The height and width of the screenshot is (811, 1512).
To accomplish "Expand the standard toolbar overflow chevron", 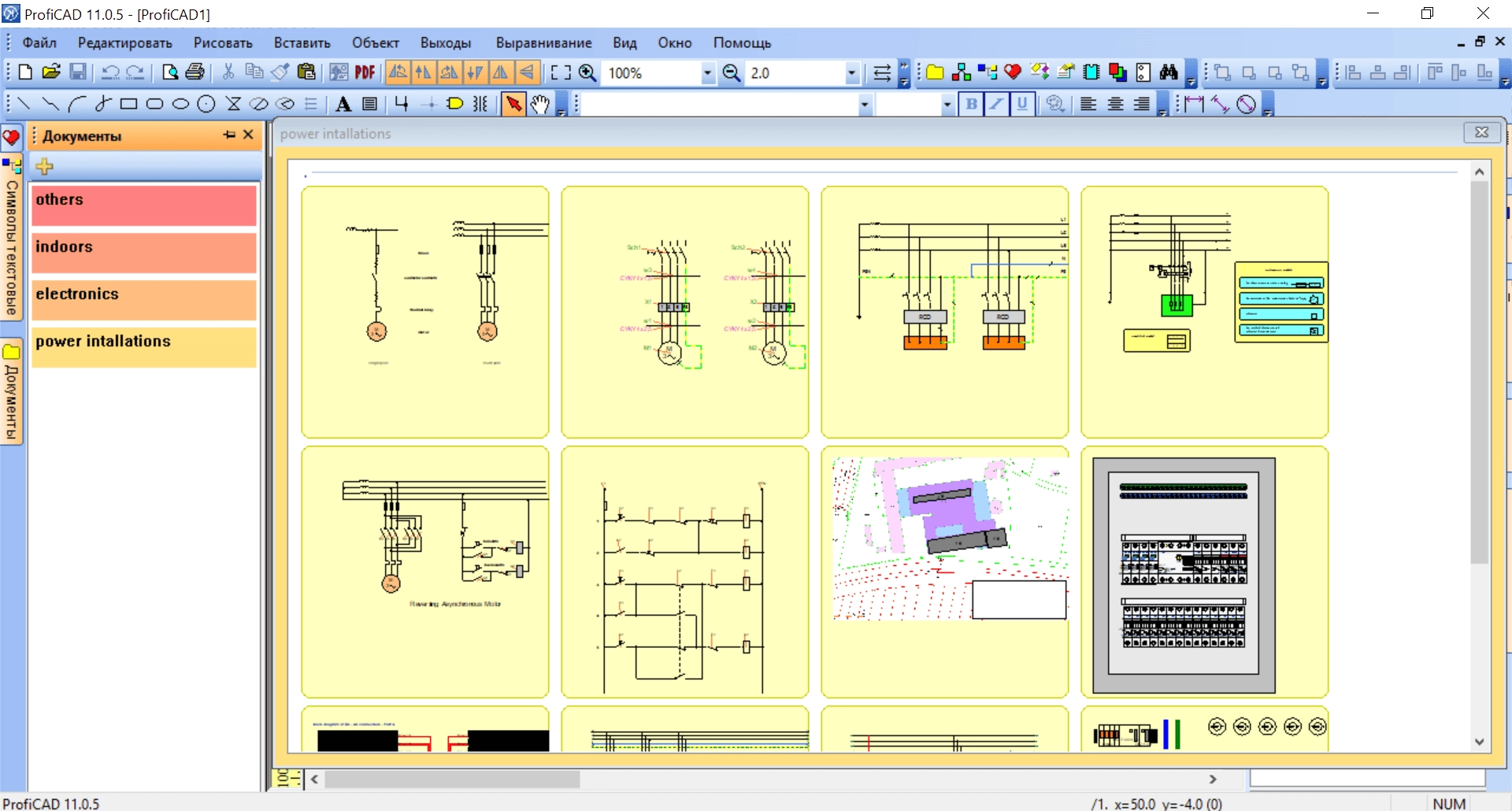I will pos(904,73).
